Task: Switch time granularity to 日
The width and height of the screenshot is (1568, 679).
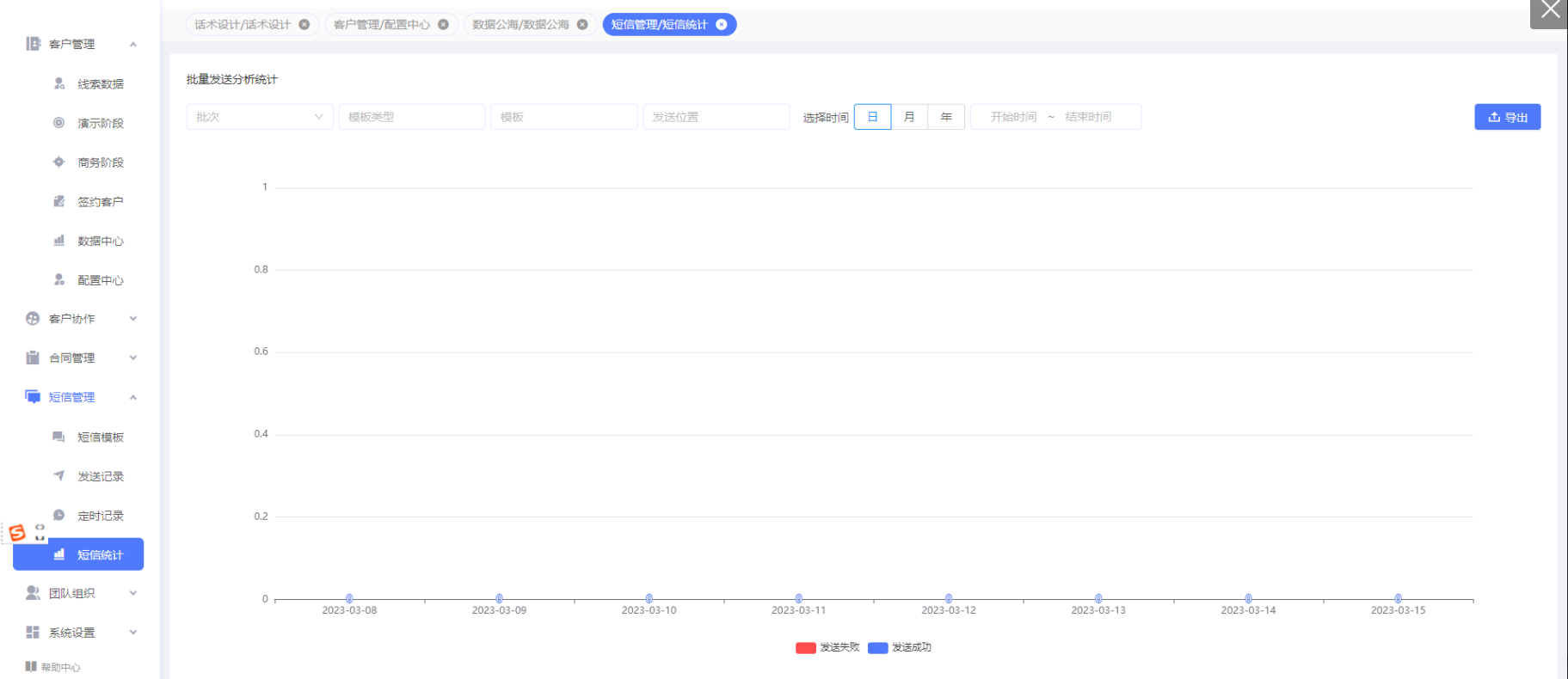Action: click(x=872, y=117)
